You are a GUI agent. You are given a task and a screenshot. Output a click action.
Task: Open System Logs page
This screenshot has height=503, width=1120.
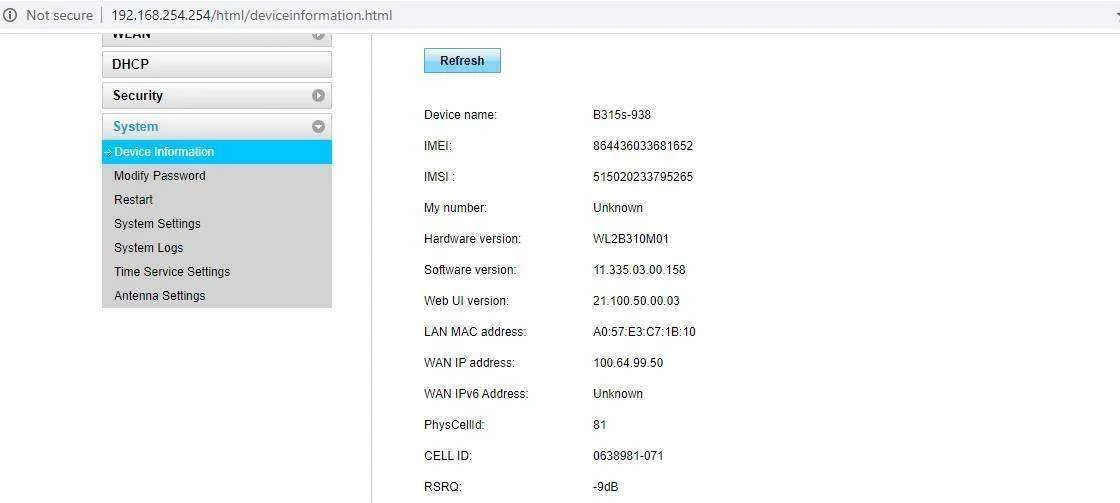click(149, 248)
